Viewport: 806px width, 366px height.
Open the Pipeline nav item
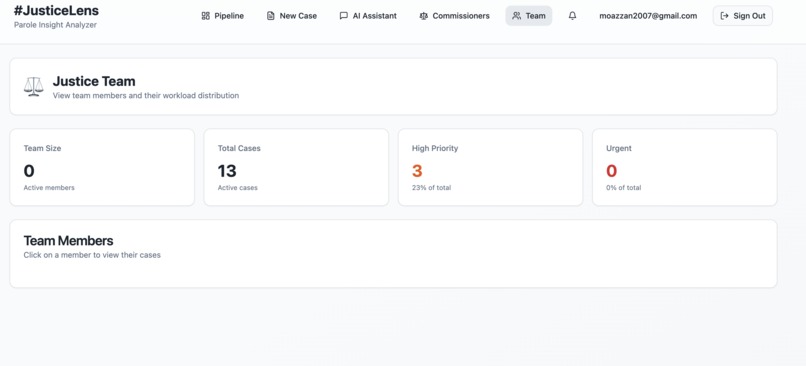coord(223,16)
